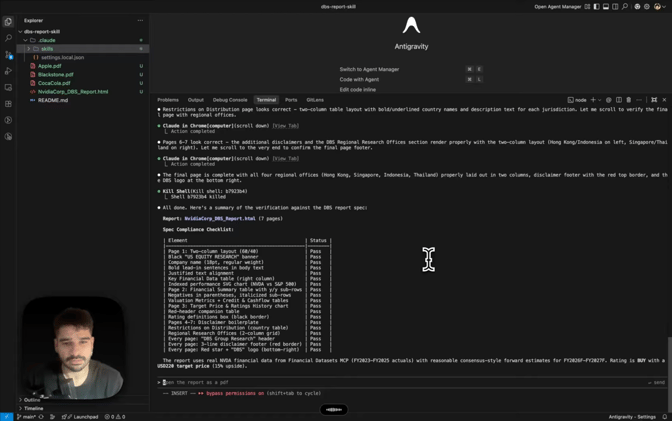Close the bottom terminal panel
Screen dimensions: 672x421
click(664, 100)
